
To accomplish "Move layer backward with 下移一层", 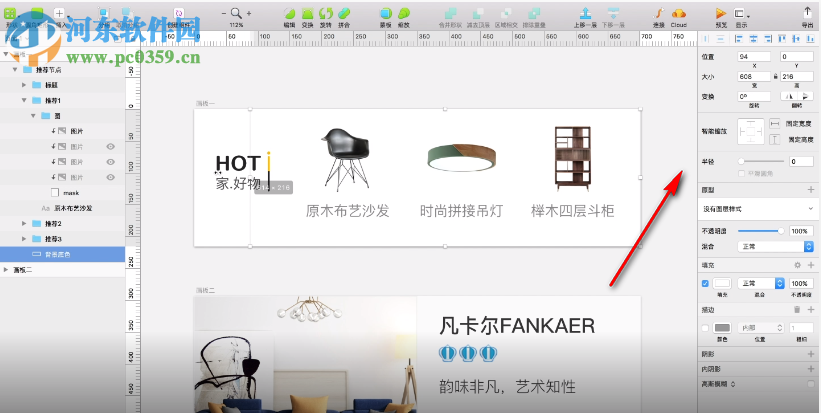I will [613, 13].
